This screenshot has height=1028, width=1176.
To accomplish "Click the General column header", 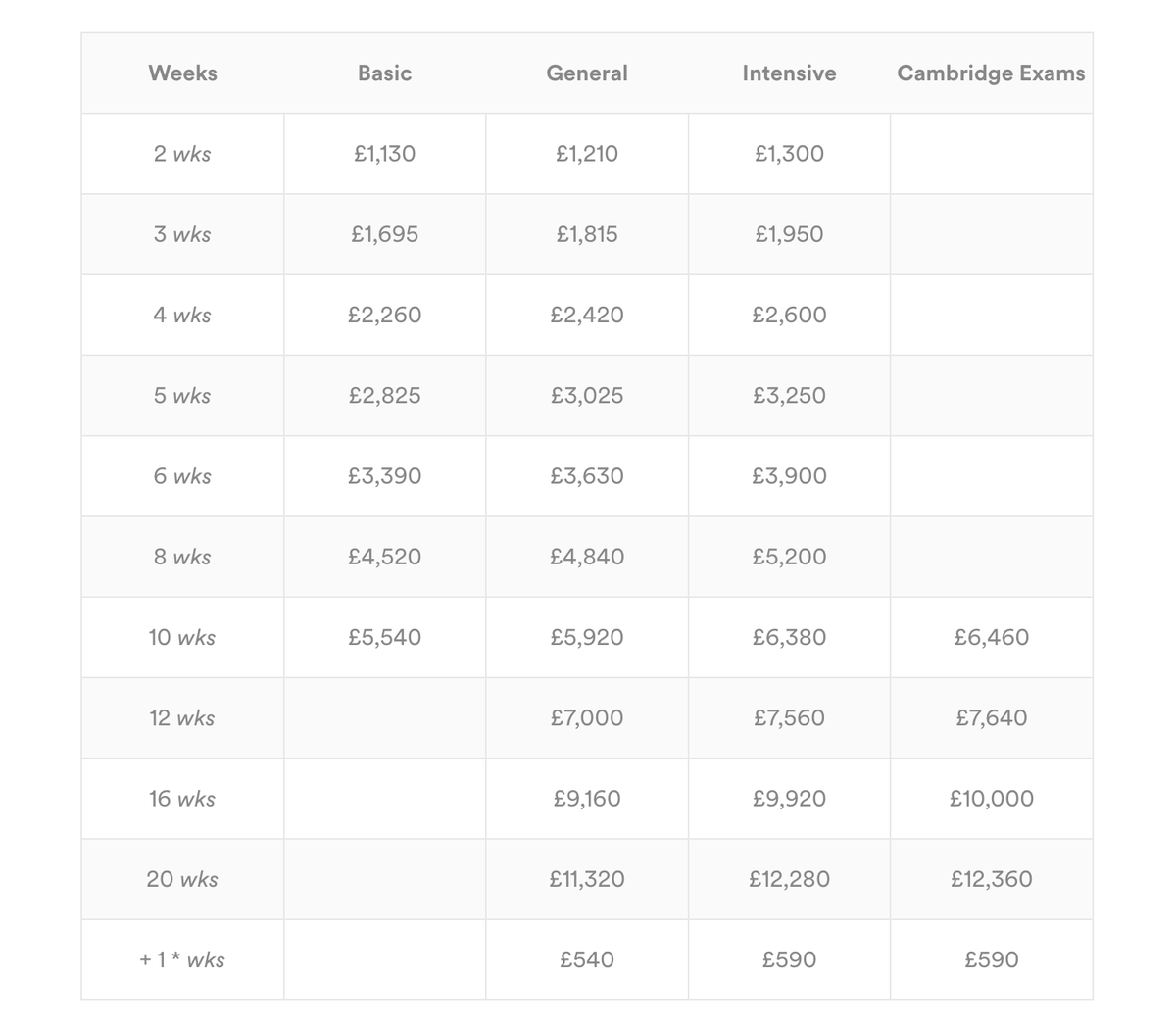I will [587, 73].
